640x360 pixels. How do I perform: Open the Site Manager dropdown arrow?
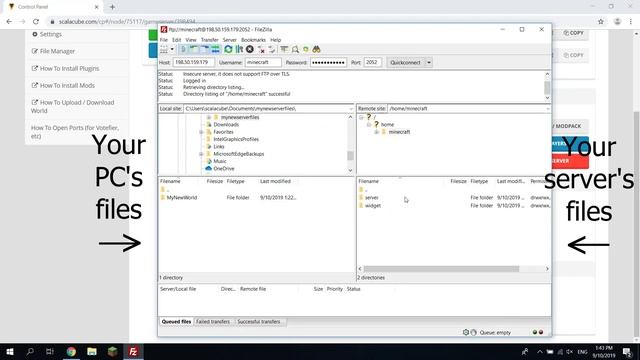172,50
